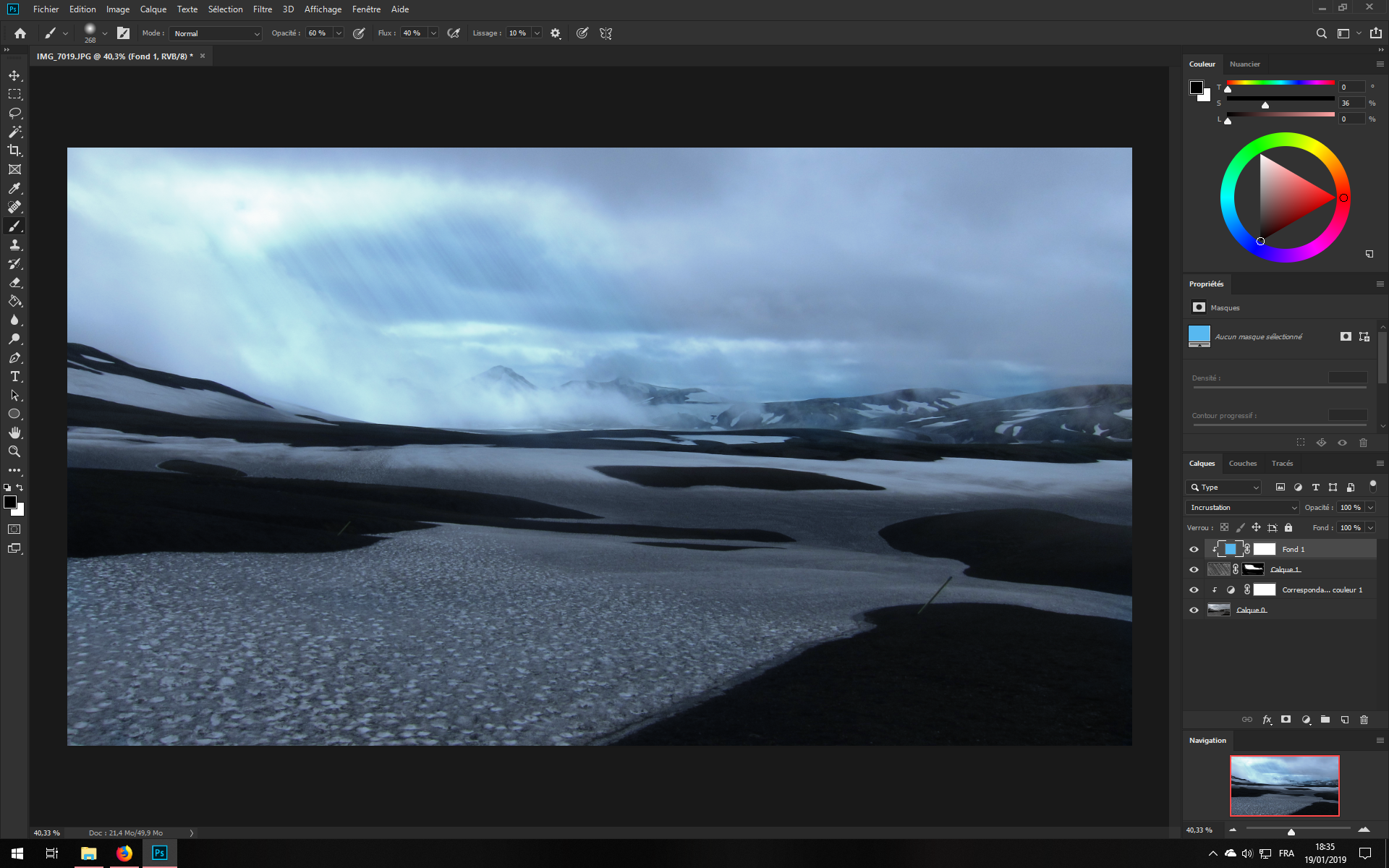
Task: Click the foreground color swatch in toolbar
Action: [x=9, y=502]
